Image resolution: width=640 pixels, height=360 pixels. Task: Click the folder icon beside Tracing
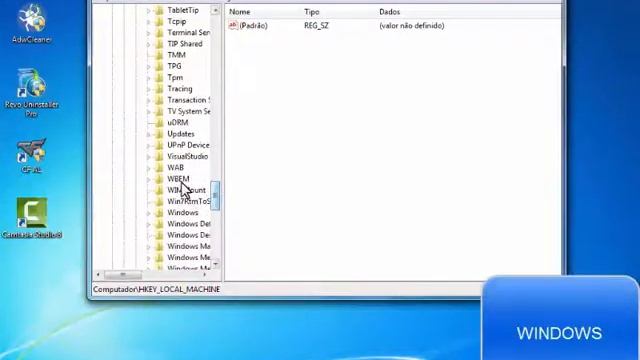coord(159,89)
